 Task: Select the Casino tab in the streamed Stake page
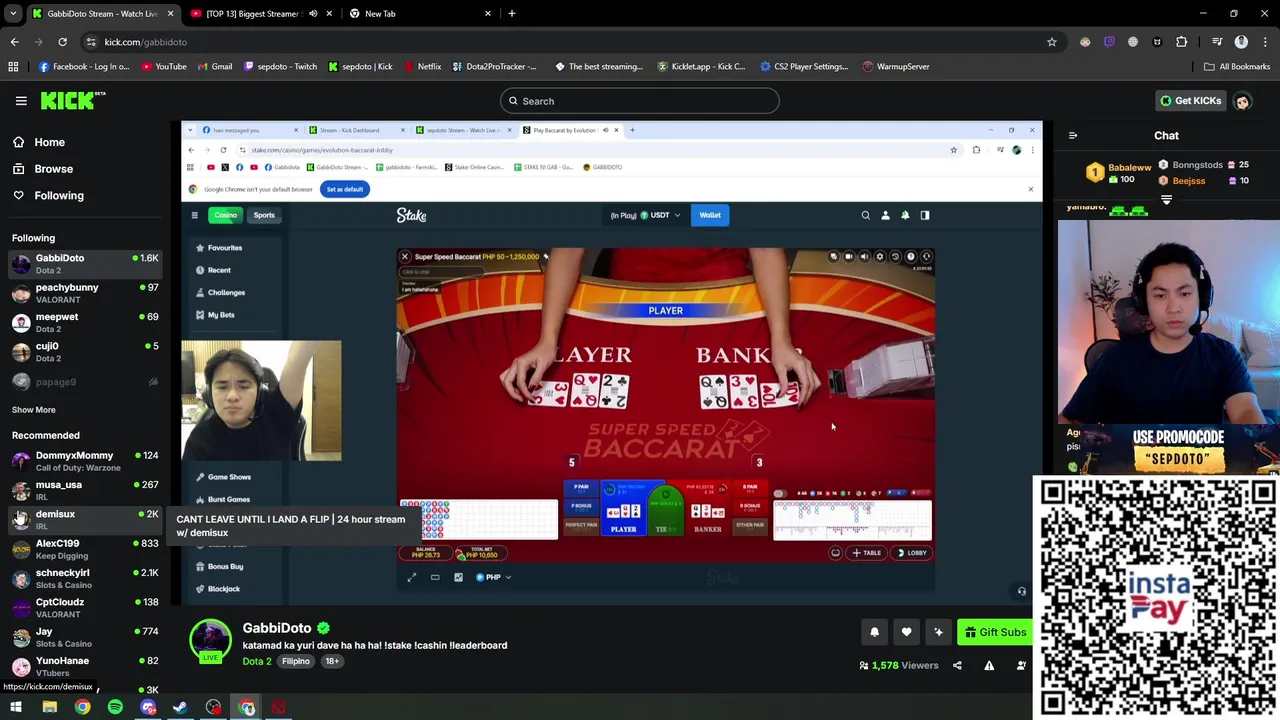click(225, 215)
